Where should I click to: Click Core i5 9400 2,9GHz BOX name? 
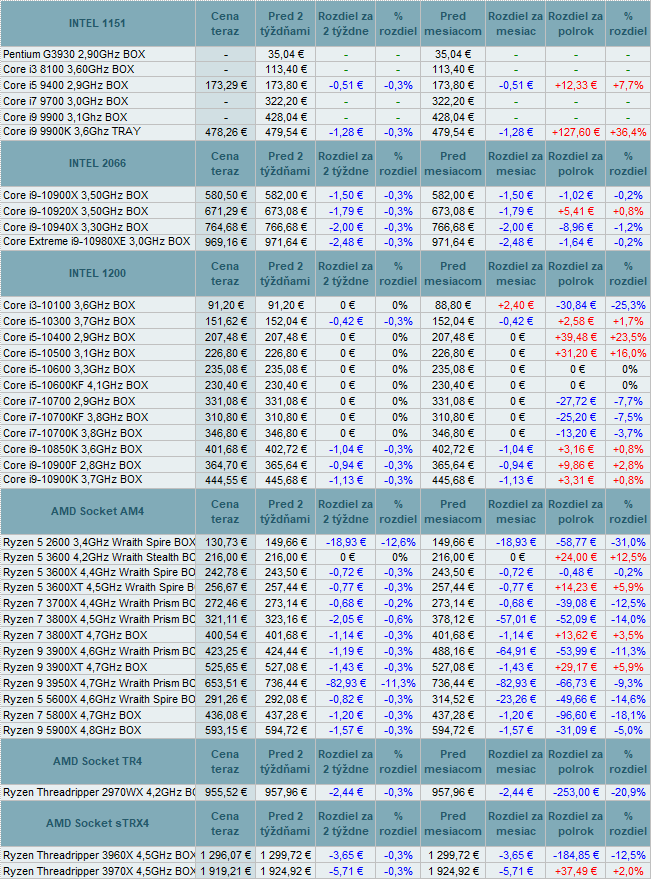click(66, 85)
